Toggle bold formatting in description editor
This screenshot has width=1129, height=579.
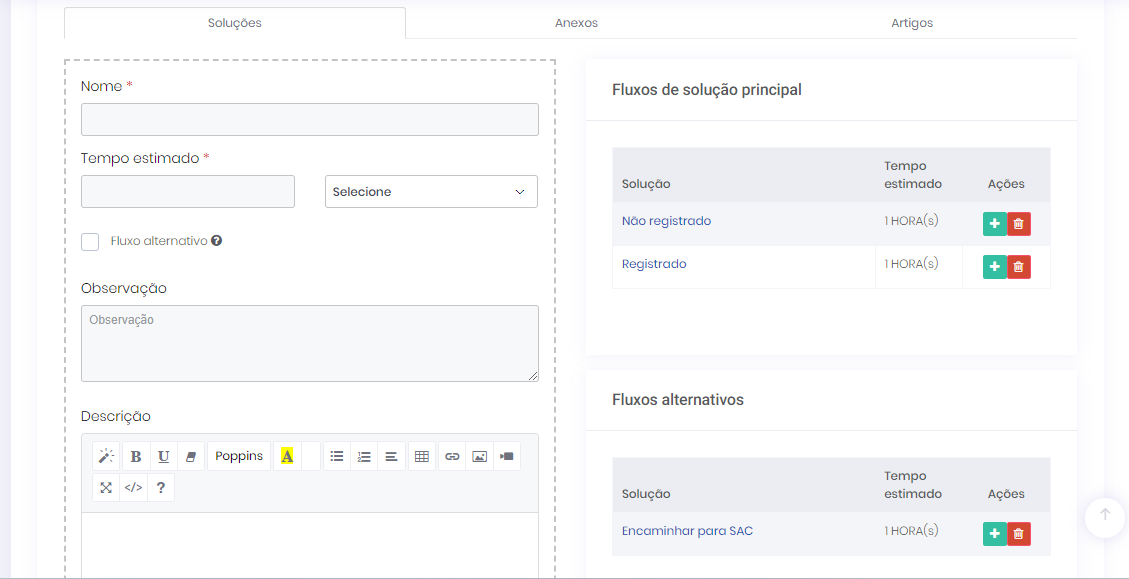pyautogui.click(x=136, y=456)
